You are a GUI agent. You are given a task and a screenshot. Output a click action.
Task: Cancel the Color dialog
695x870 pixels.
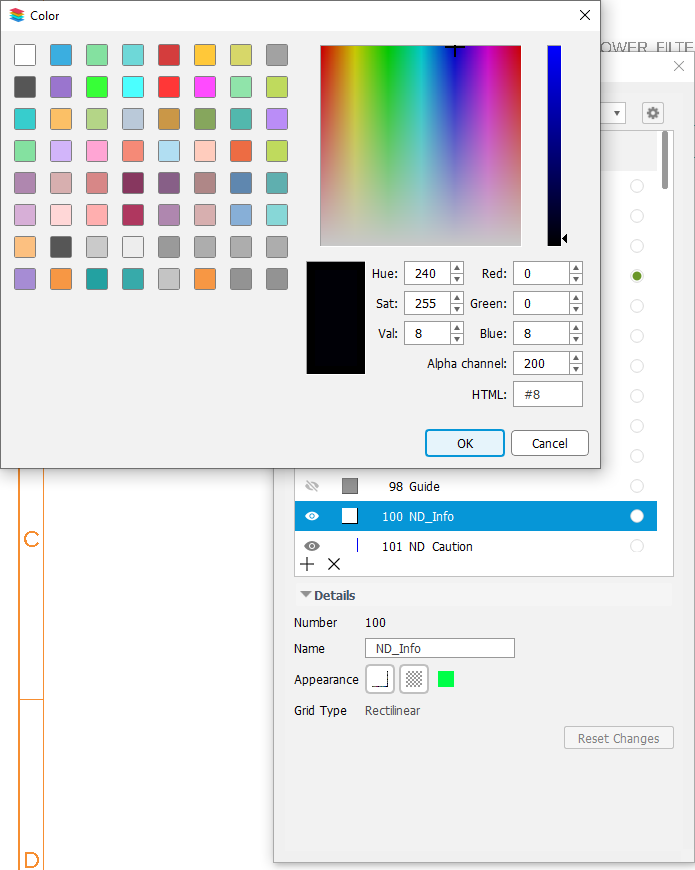point(549,443)
